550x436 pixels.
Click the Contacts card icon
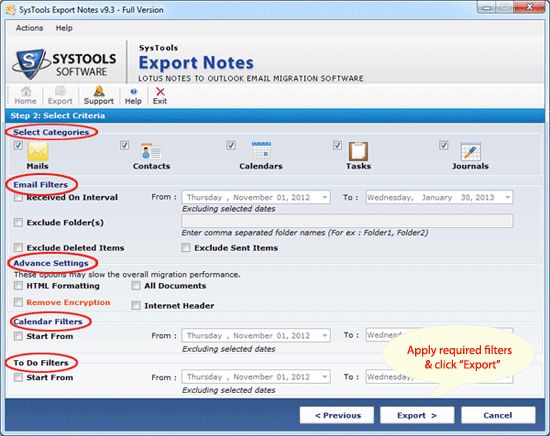pos(151,152)
